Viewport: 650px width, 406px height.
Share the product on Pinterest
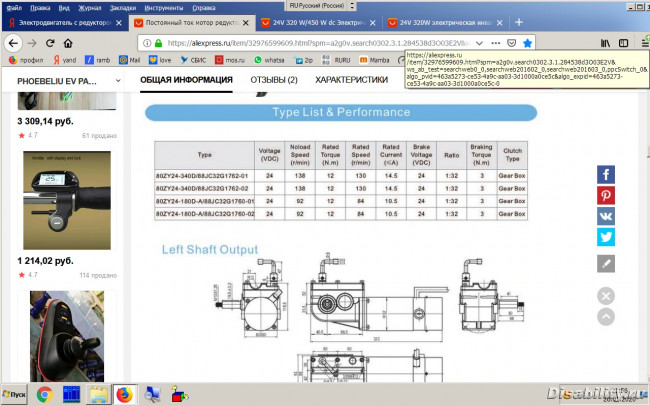coord(606,195)
